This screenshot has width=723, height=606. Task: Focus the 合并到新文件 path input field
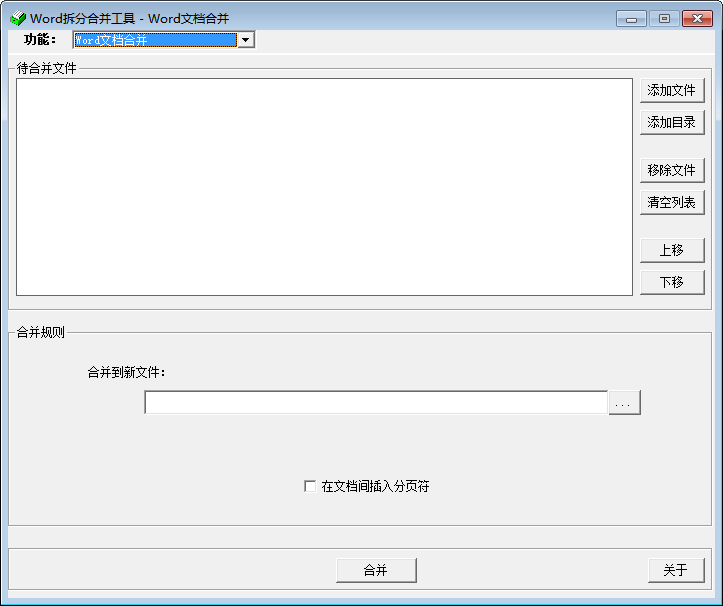[376, 402]
